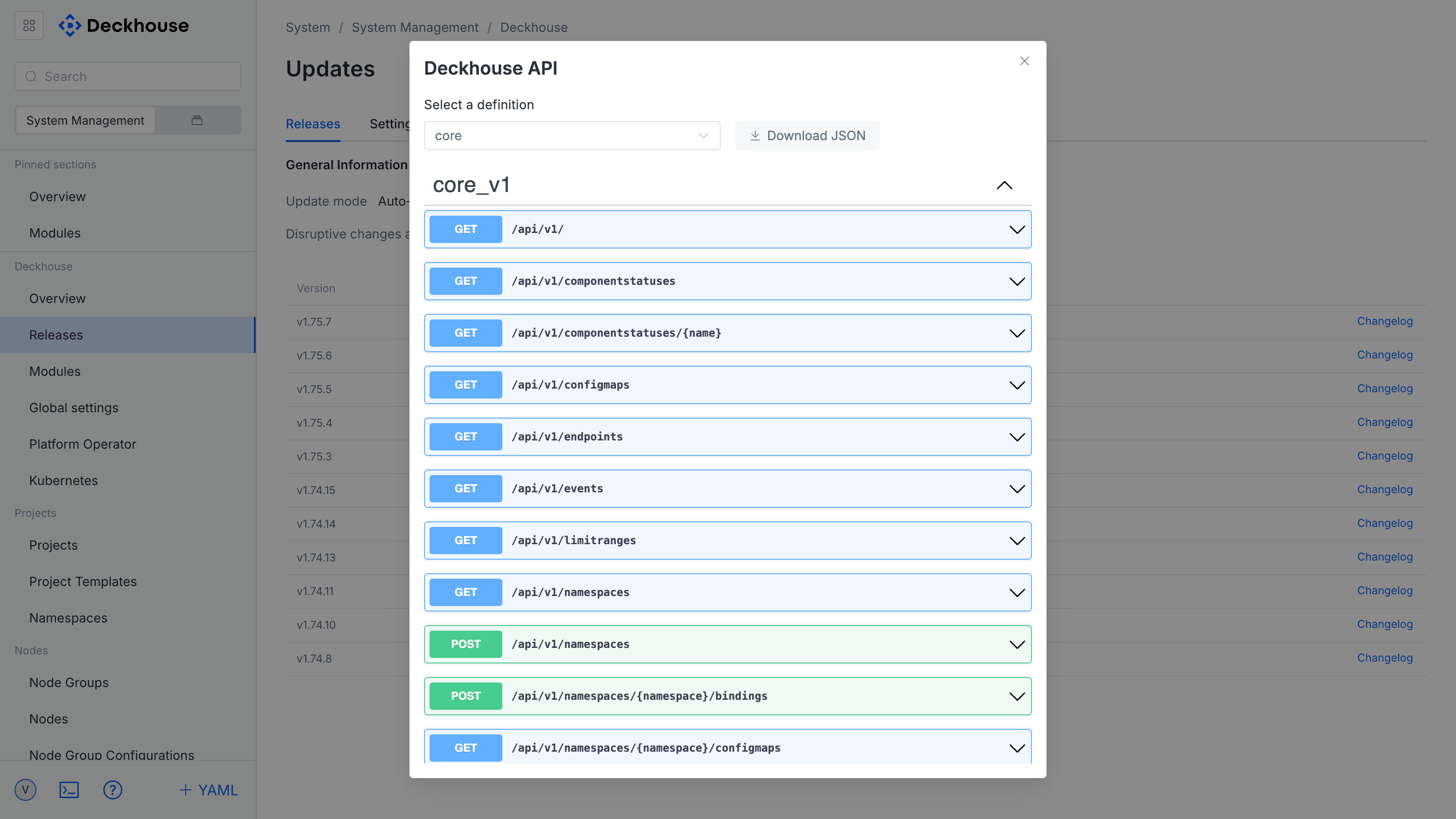
Task: Expand GET /api/v1/endpoints chevron
Action: click(1017, 437)
